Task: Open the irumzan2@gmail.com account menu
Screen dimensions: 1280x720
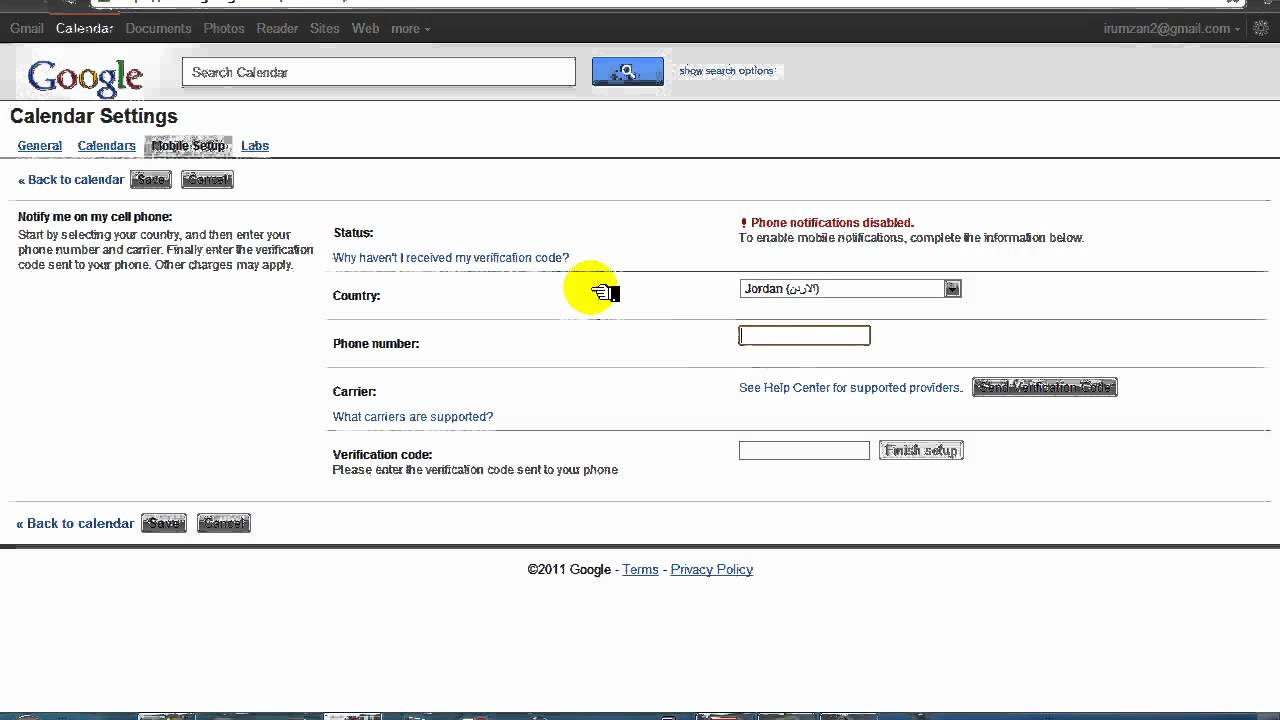Action: (x=1171, y=28)
